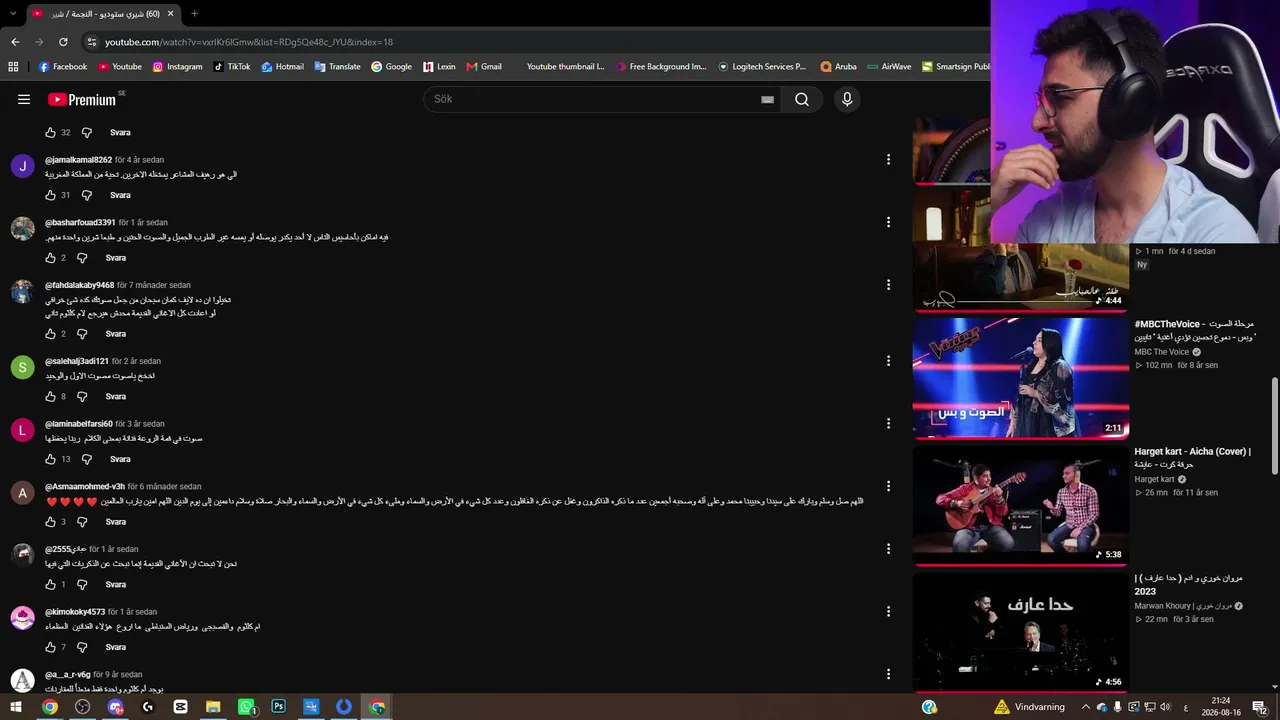
Task: Open the MBC The Voice channel link
Action: point(1162,352)
